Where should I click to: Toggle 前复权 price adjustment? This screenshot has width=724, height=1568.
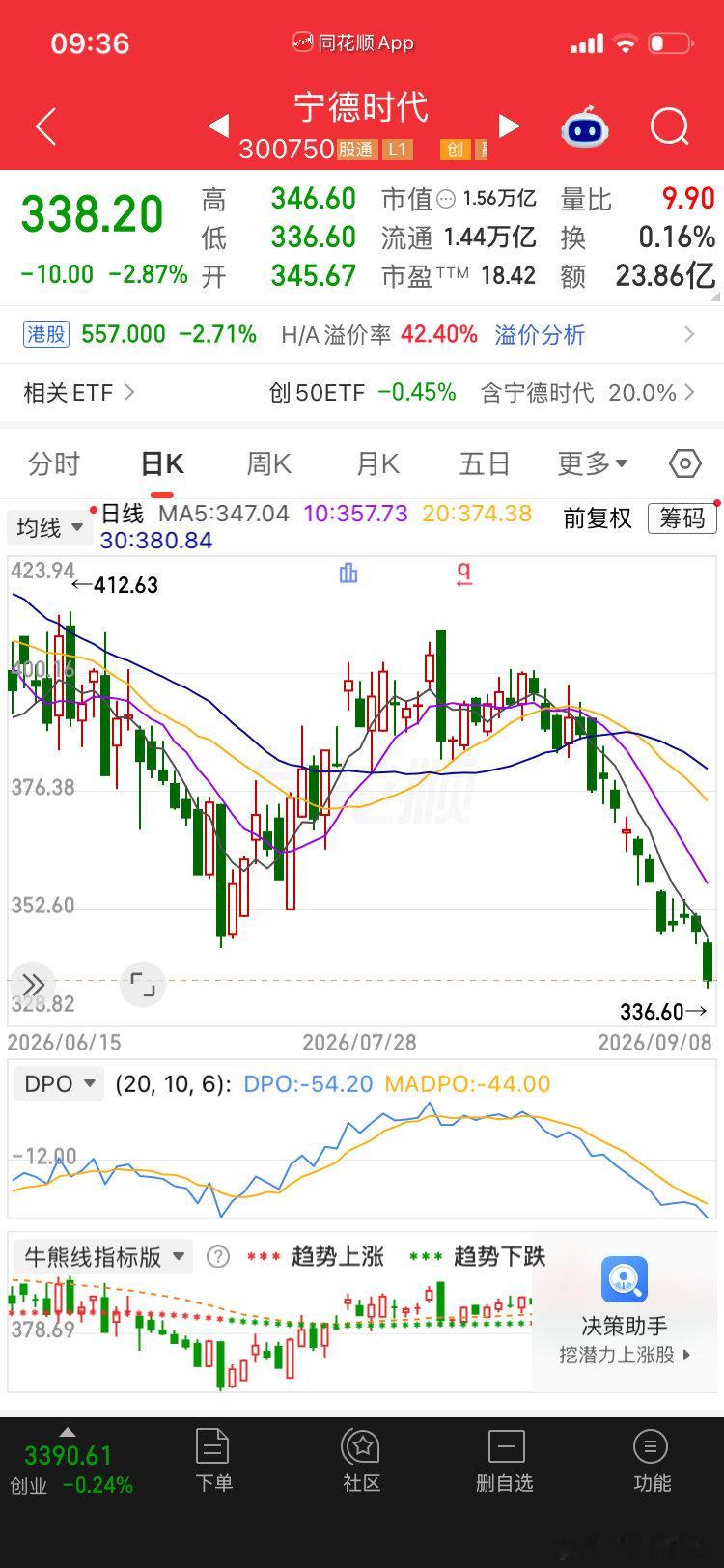click(x=598, y=518)
